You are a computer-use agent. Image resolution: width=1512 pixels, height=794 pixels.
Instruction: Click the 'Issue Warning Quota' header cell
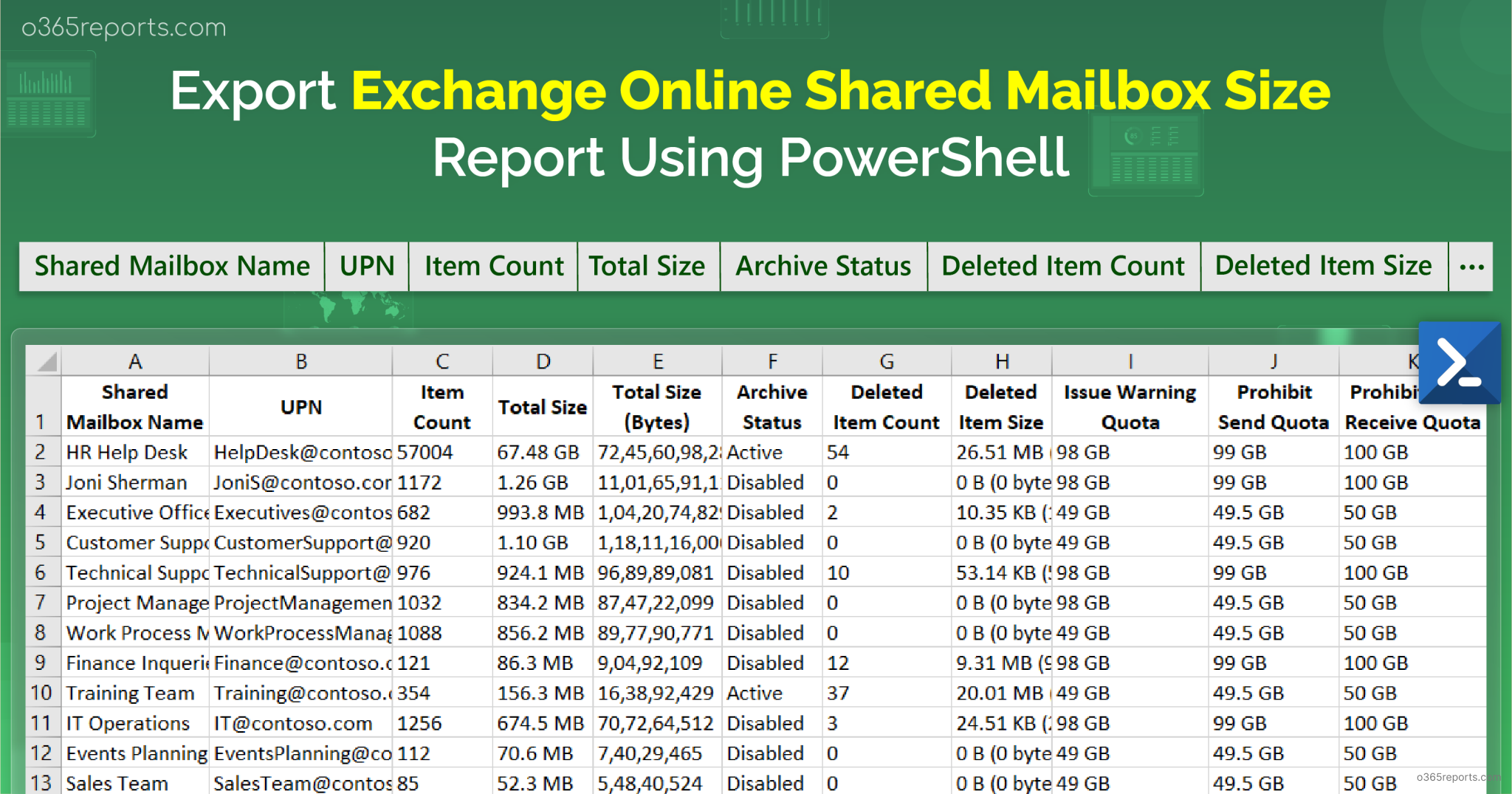(x=1130, y=407)
